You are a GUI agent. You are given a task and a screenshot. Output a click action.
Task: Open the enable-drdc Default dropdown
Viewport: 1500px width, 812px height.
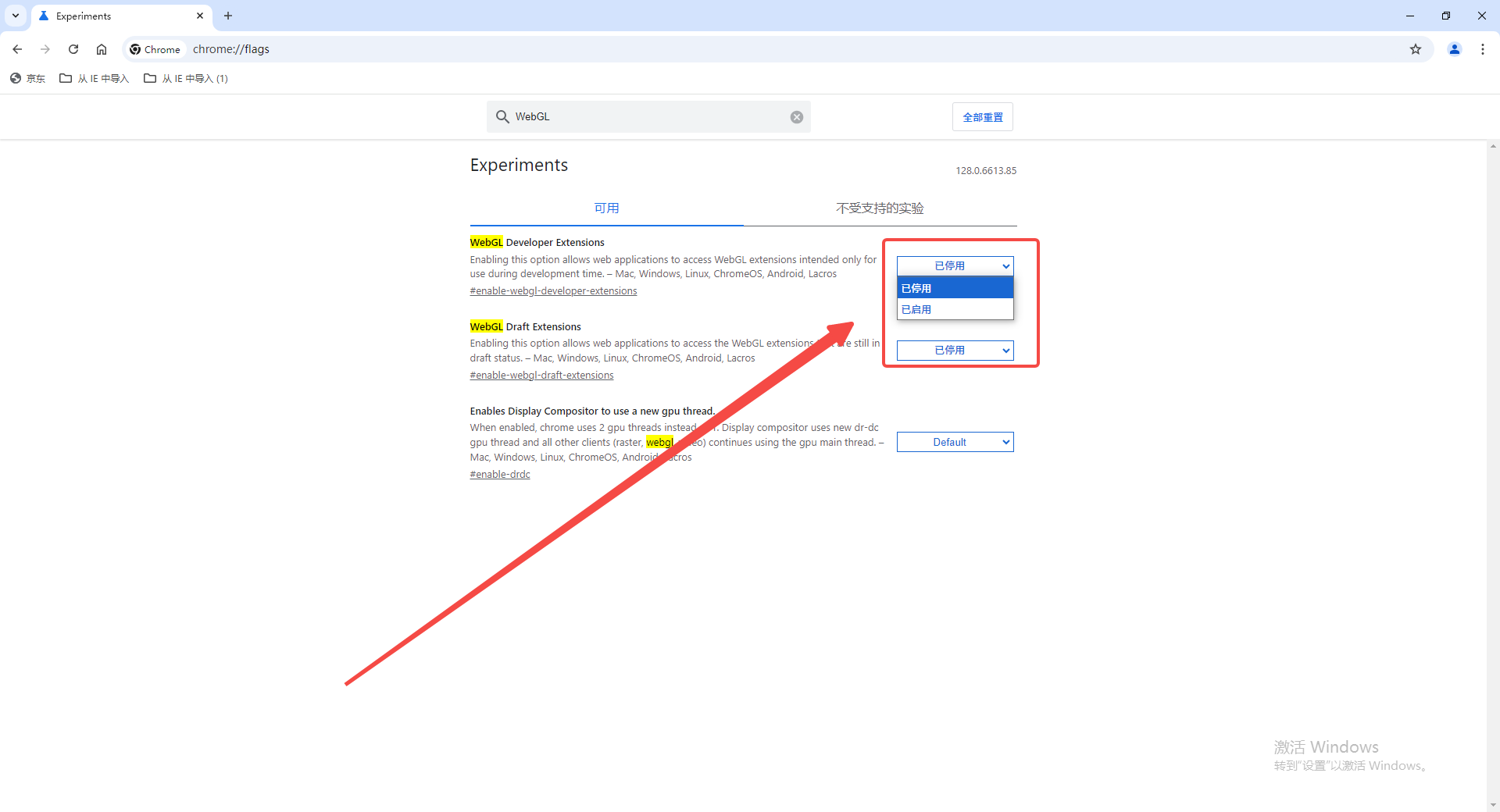pyautogui.click(x=955, y=442)
